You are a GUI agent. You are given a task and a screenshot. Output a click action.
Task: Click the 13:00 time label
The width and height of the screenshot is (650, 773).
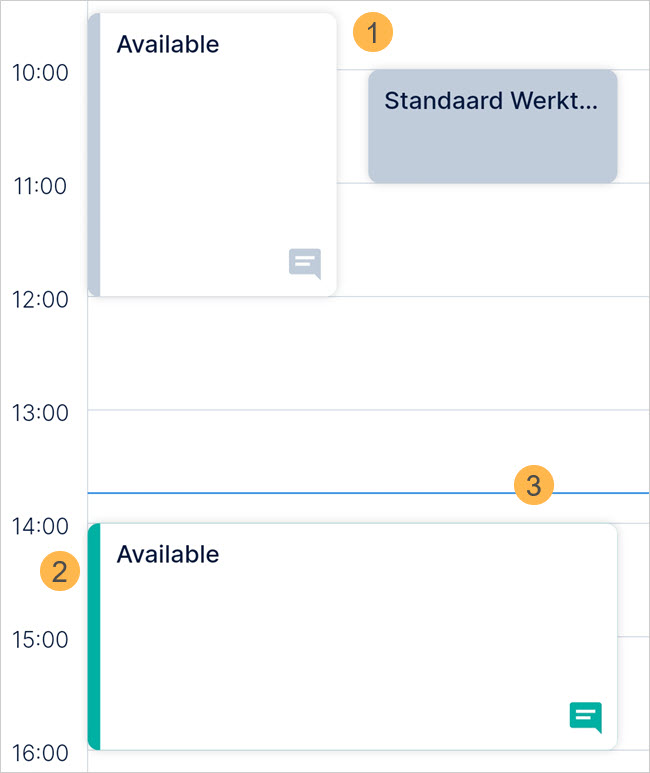[x=39, y=412]
